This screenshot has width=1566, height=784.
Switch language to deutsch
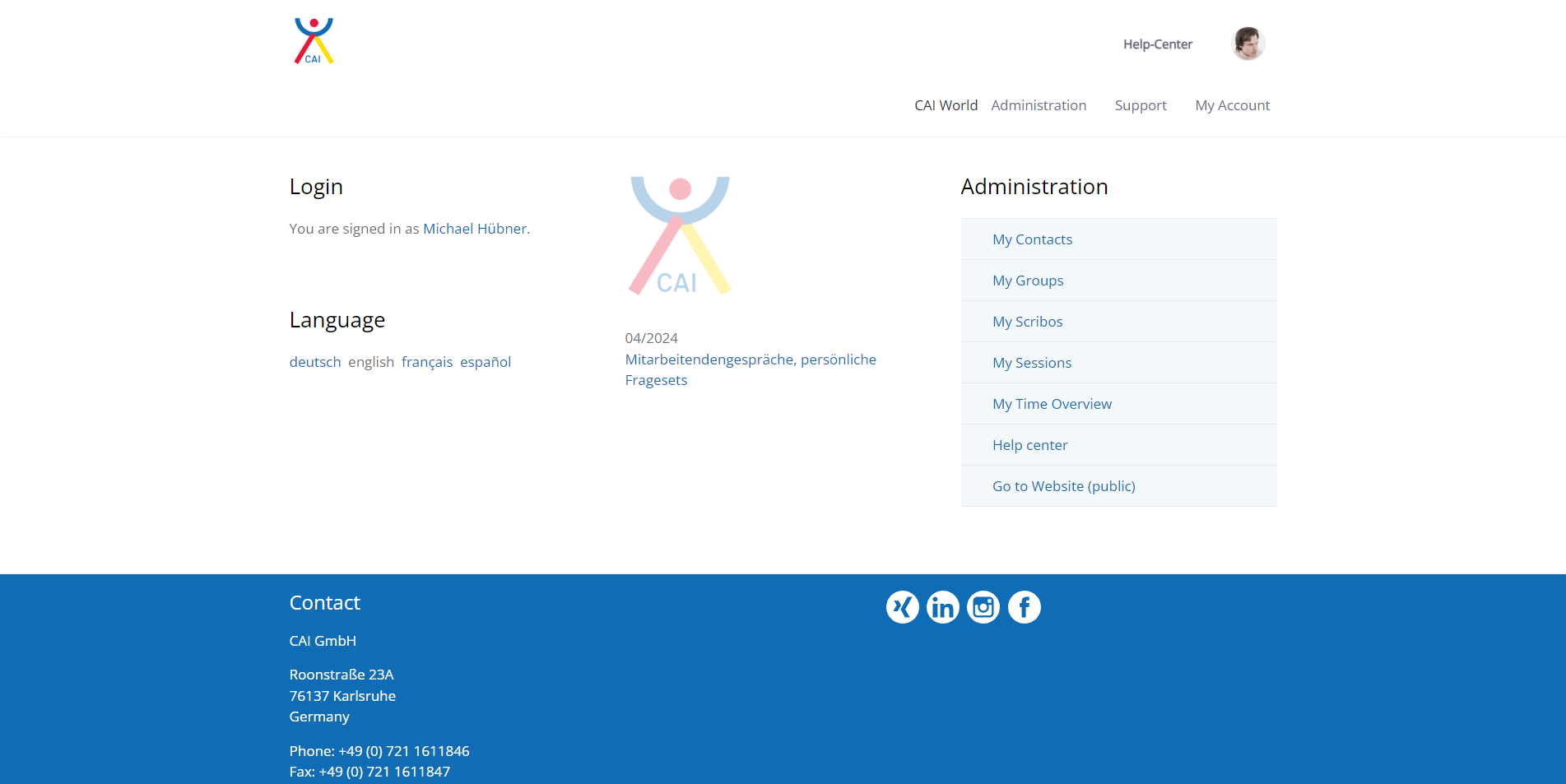[315, 362]
